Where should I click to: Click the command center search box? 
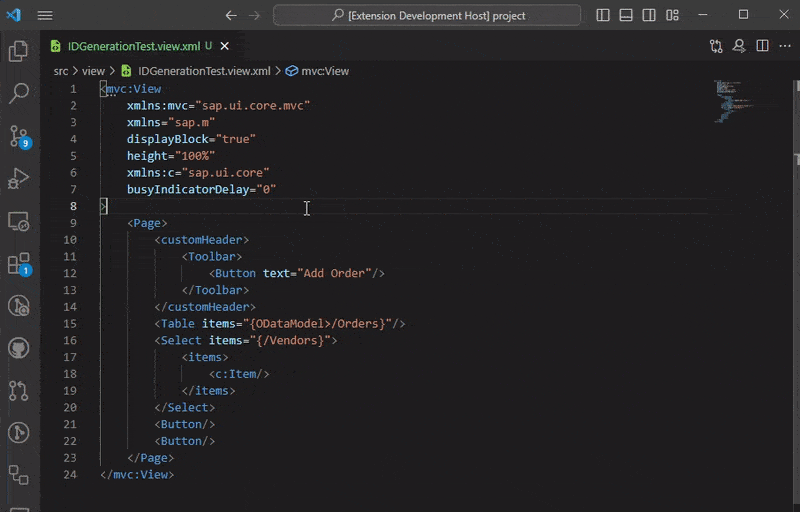point(427,15)
